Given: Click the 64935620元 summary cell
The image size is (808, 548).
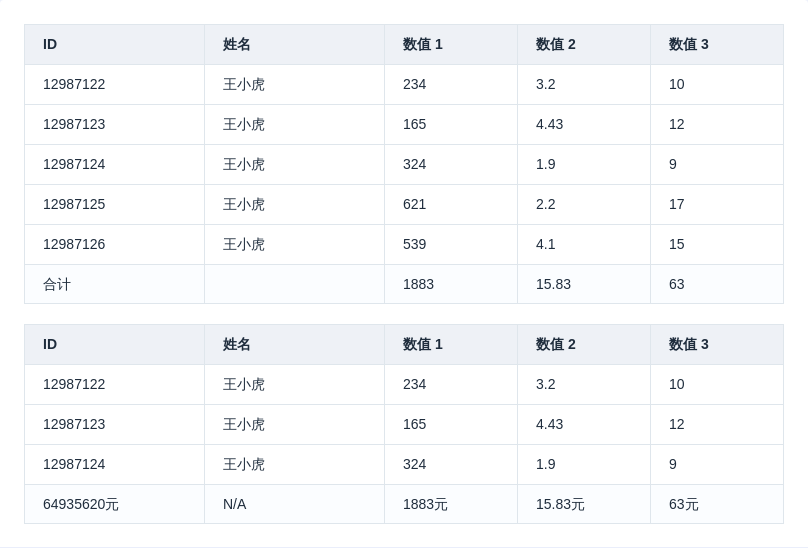Looking at the screenshot, I should coord(81,504).
